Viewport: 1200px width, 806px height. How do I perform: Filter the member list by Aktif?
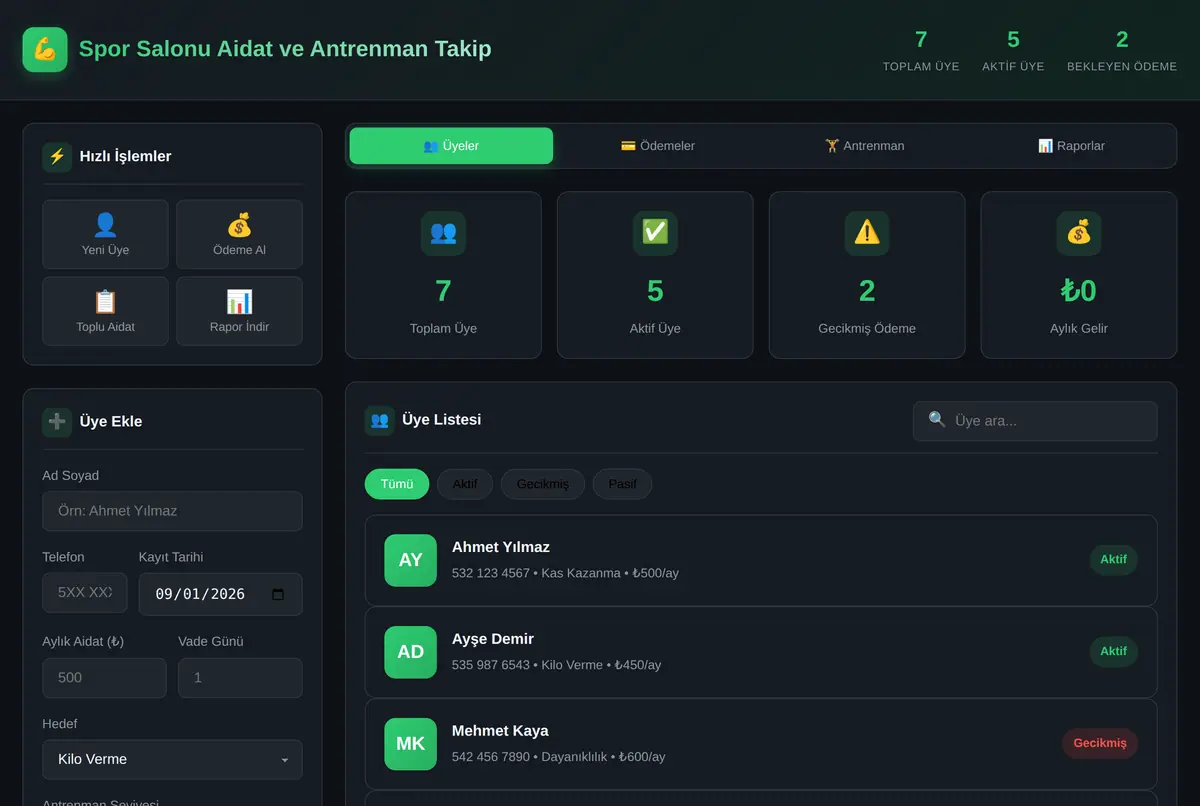tap(465, 484)
